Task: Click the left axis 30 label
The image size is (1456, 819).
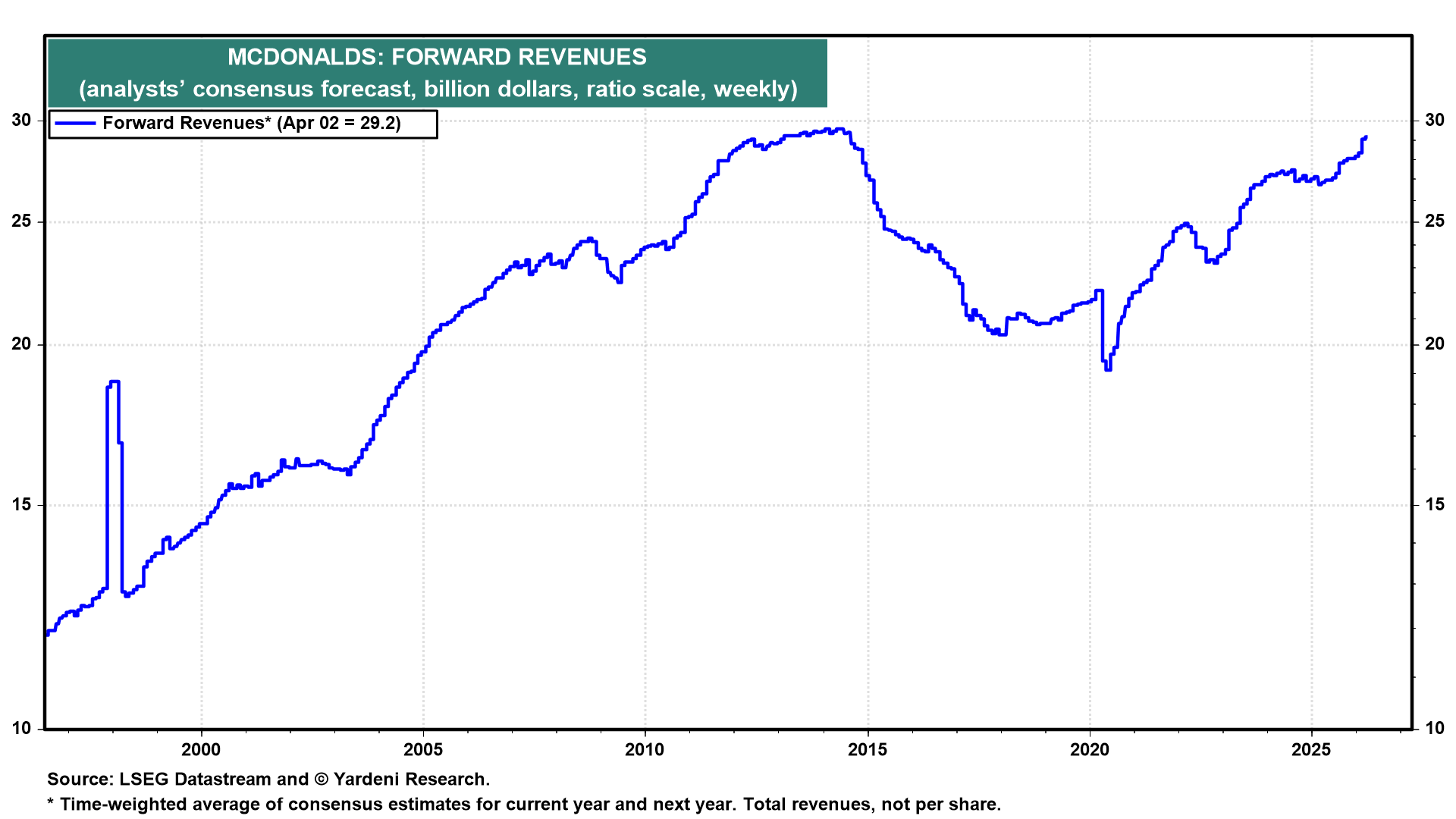Action: [22, 120]
